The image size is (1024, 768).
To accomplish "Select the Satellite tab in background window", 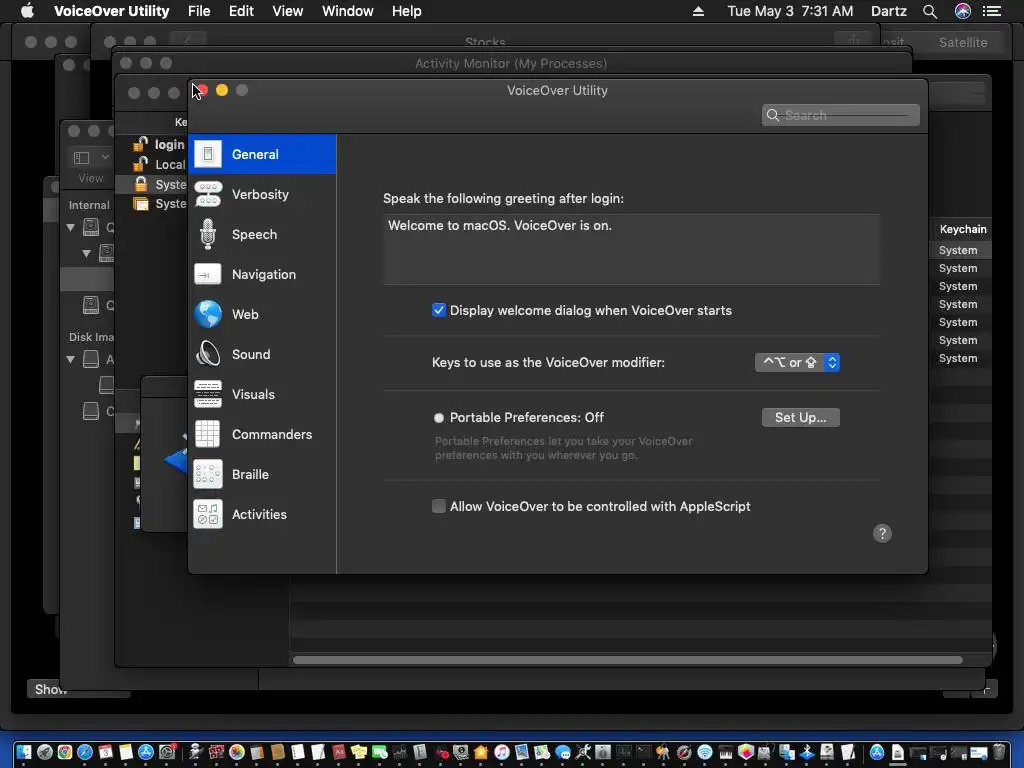I will [x=963, y=42].
